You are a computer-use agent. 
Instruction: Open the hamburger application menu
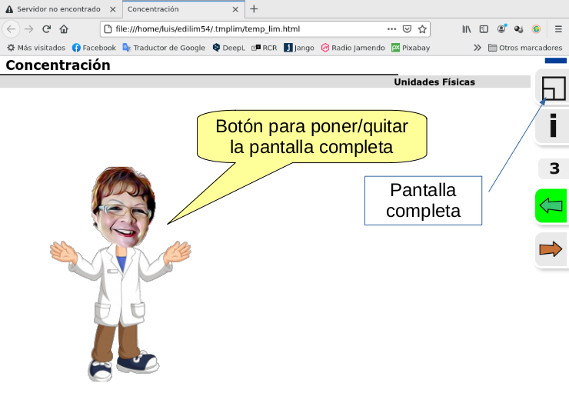click(558, 29)
